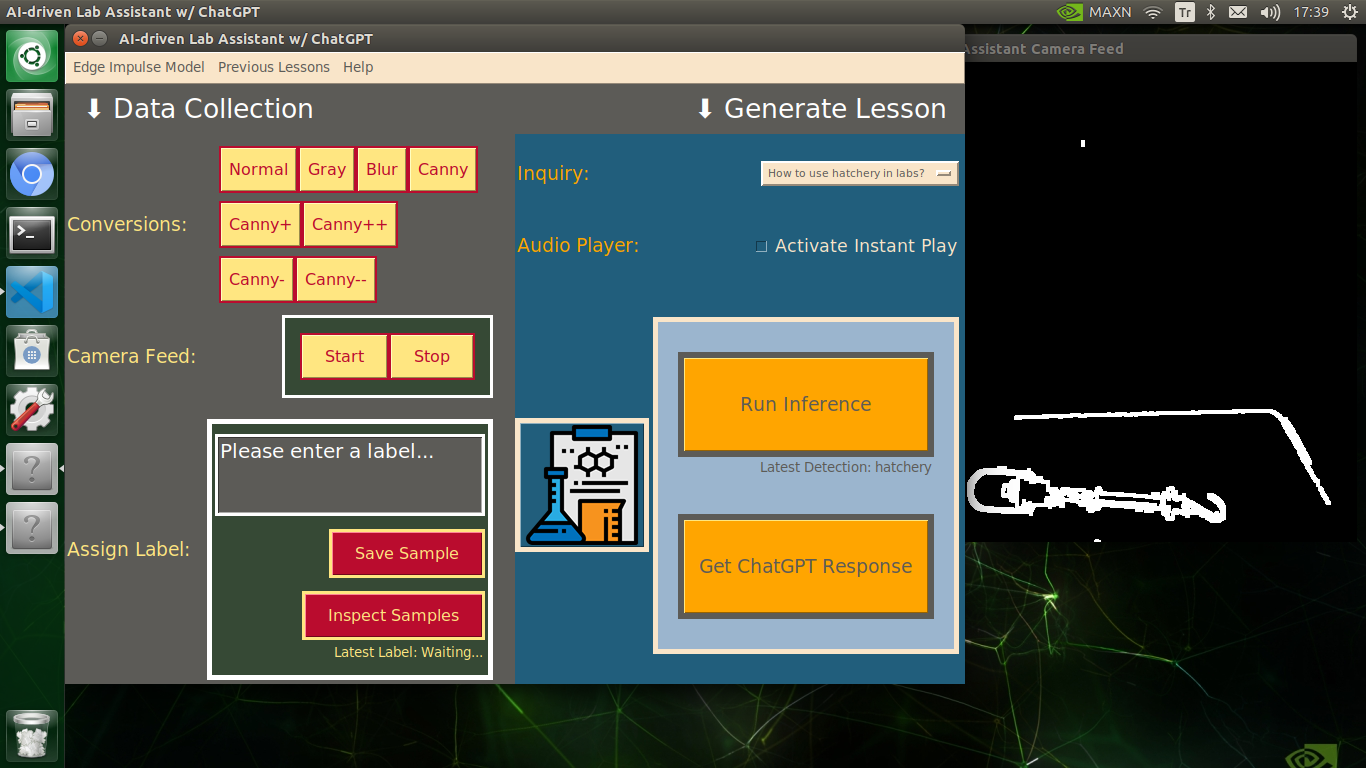Viewport: 1366px width, 768px height.
Task: Click the 'Latest Label: Waiting...' text
Action: pos(408,652)
